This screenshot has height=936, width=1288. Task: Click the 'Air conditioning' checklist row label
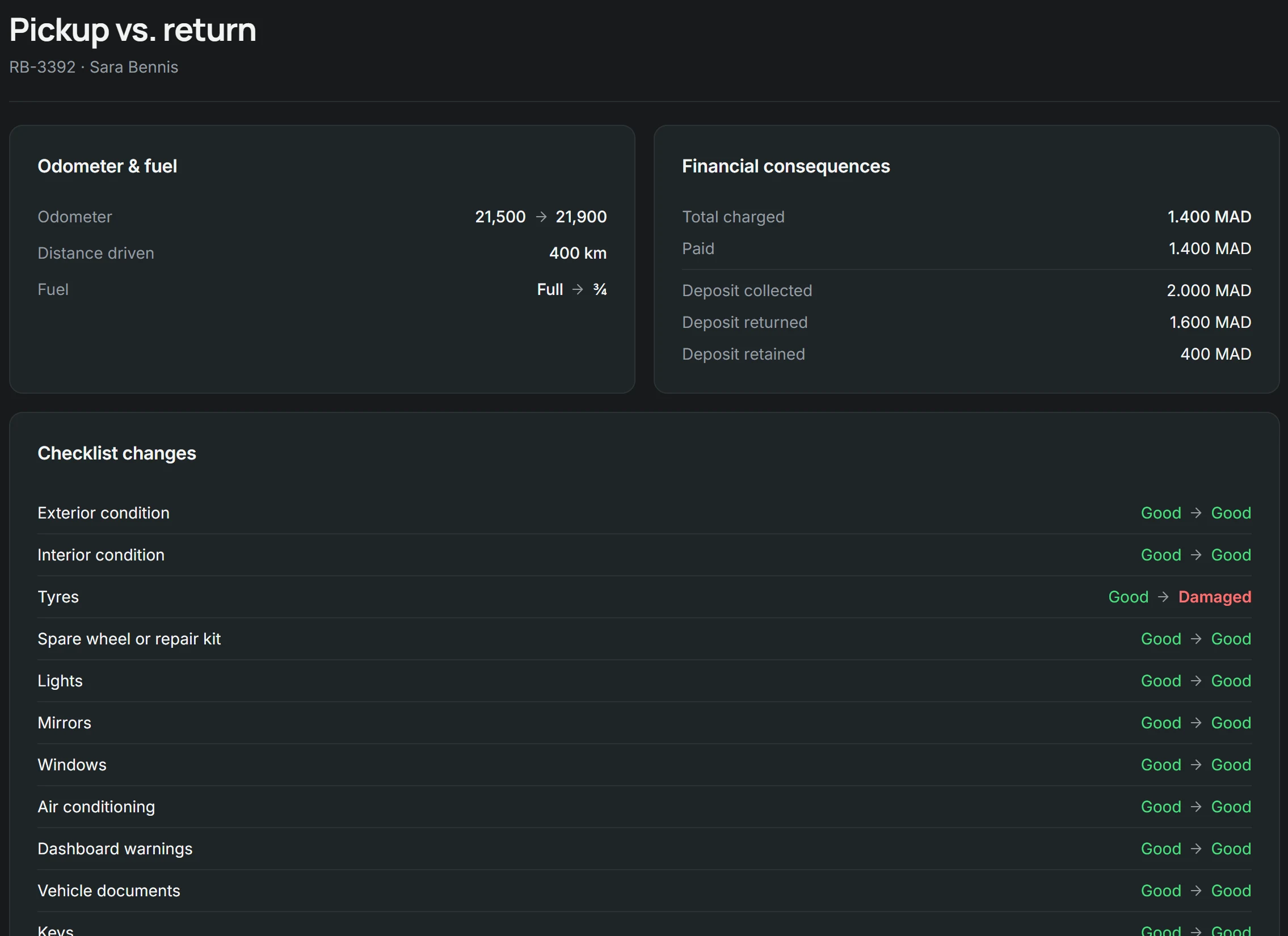coord(96,807)
